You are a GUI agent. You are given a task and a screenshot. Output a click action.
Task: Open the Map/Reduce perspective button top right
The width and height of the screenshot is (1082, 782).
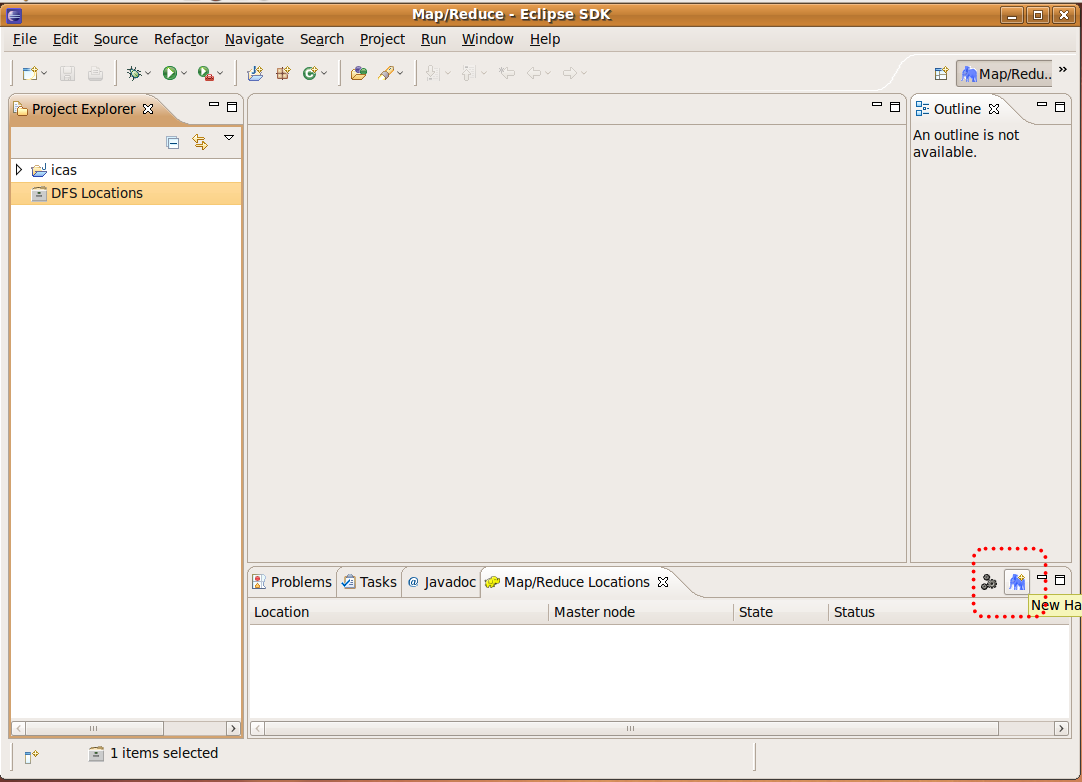1004,73
